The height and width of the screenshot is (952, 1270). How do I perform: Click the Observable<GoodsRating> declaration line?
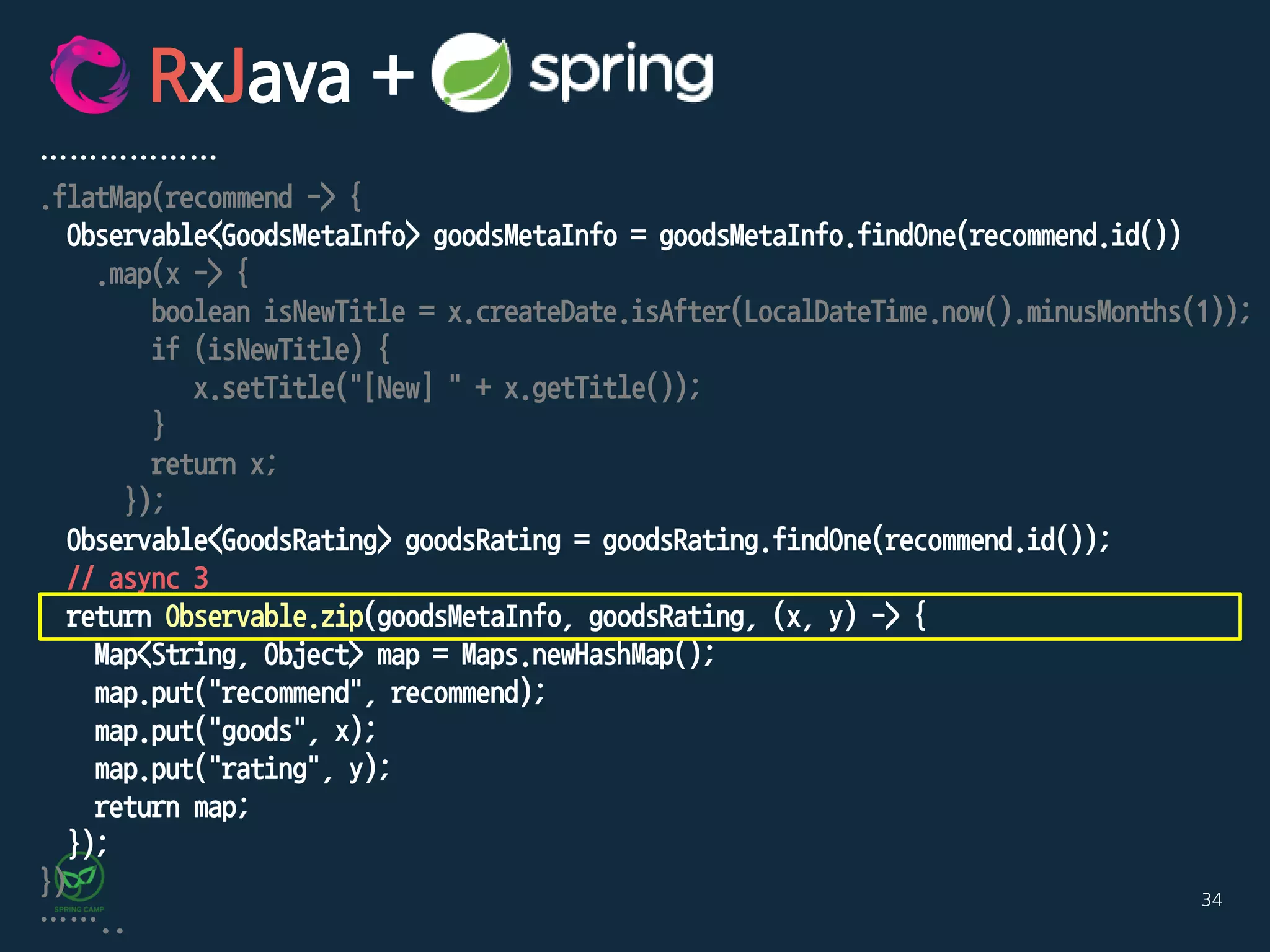coord(586,540)
